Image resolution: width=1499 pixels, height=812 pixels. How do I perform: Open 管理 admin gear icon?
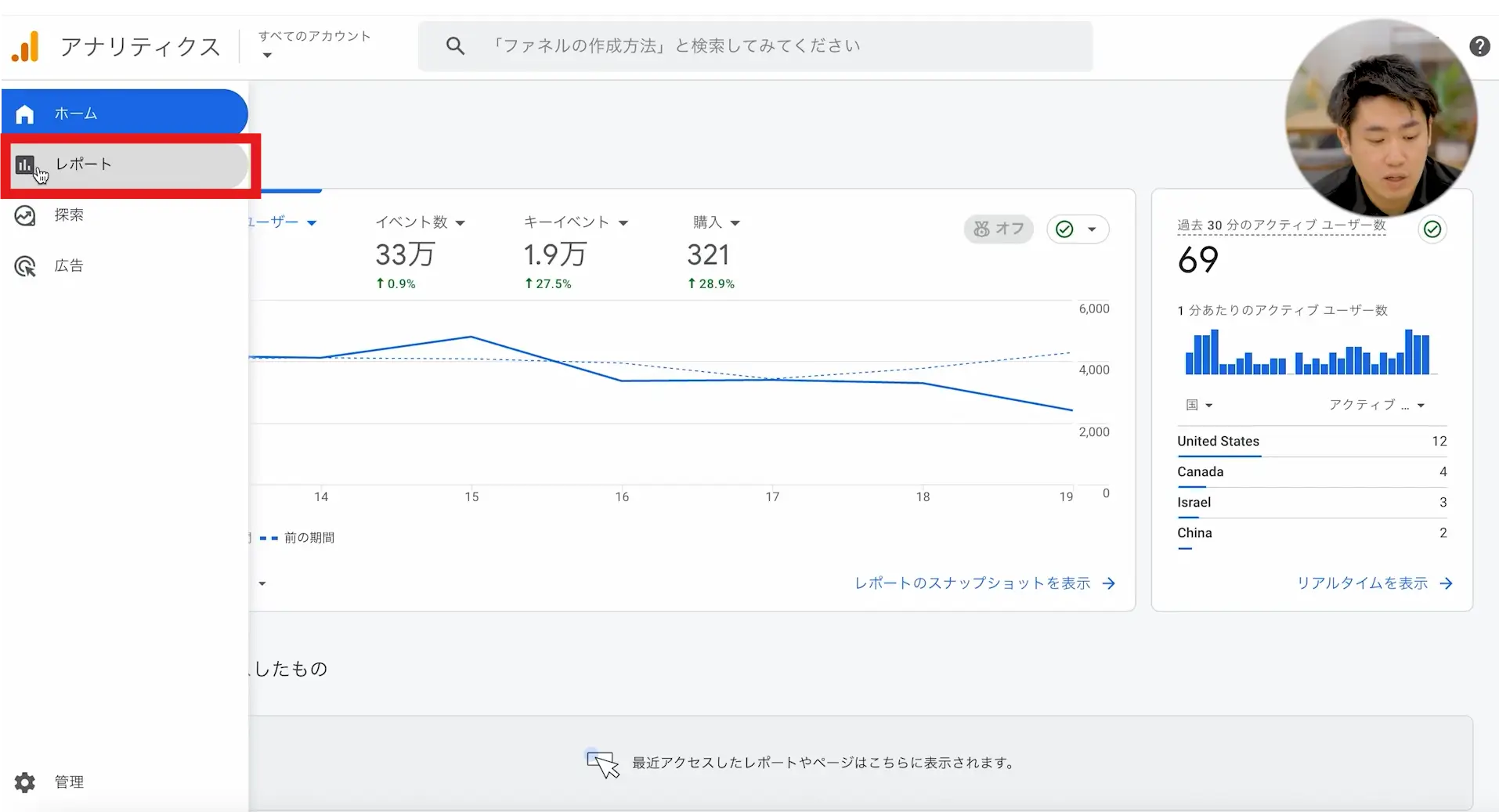click(x=24, y=781)
